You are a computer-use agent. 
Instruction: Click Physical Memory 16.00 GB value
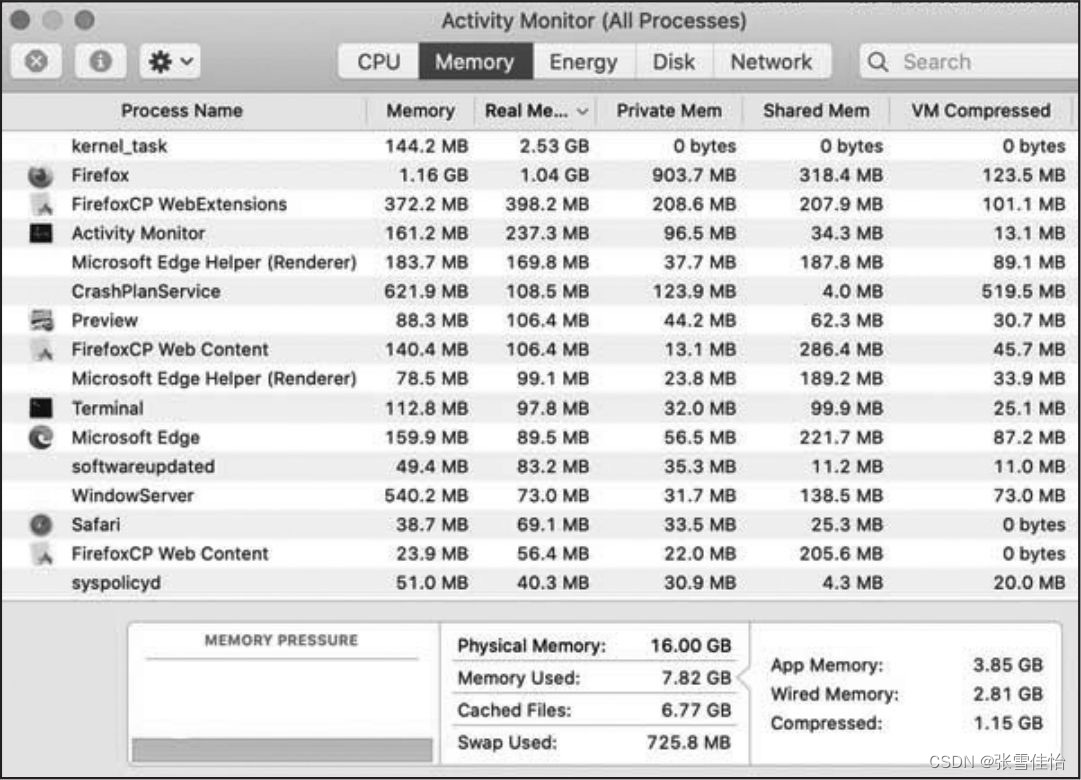(x=691, y=646)
